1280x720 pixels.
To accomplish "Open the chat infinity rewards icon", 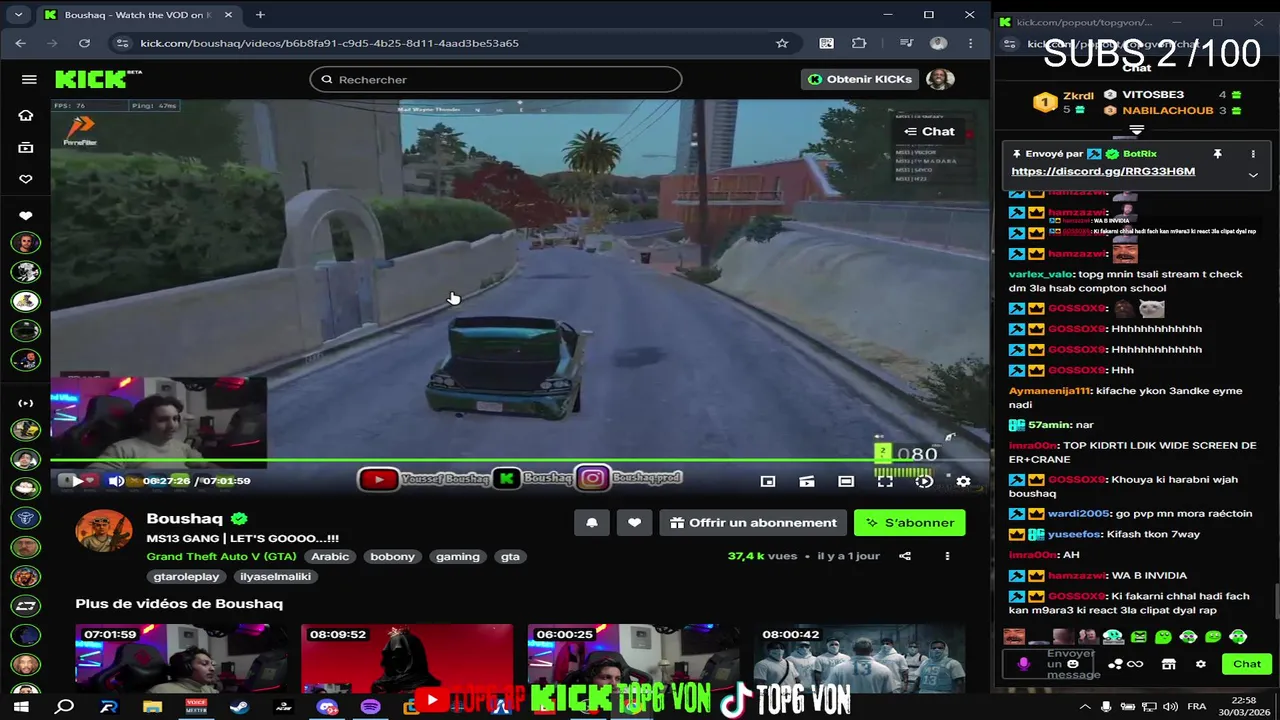I will pos(1135,664).
